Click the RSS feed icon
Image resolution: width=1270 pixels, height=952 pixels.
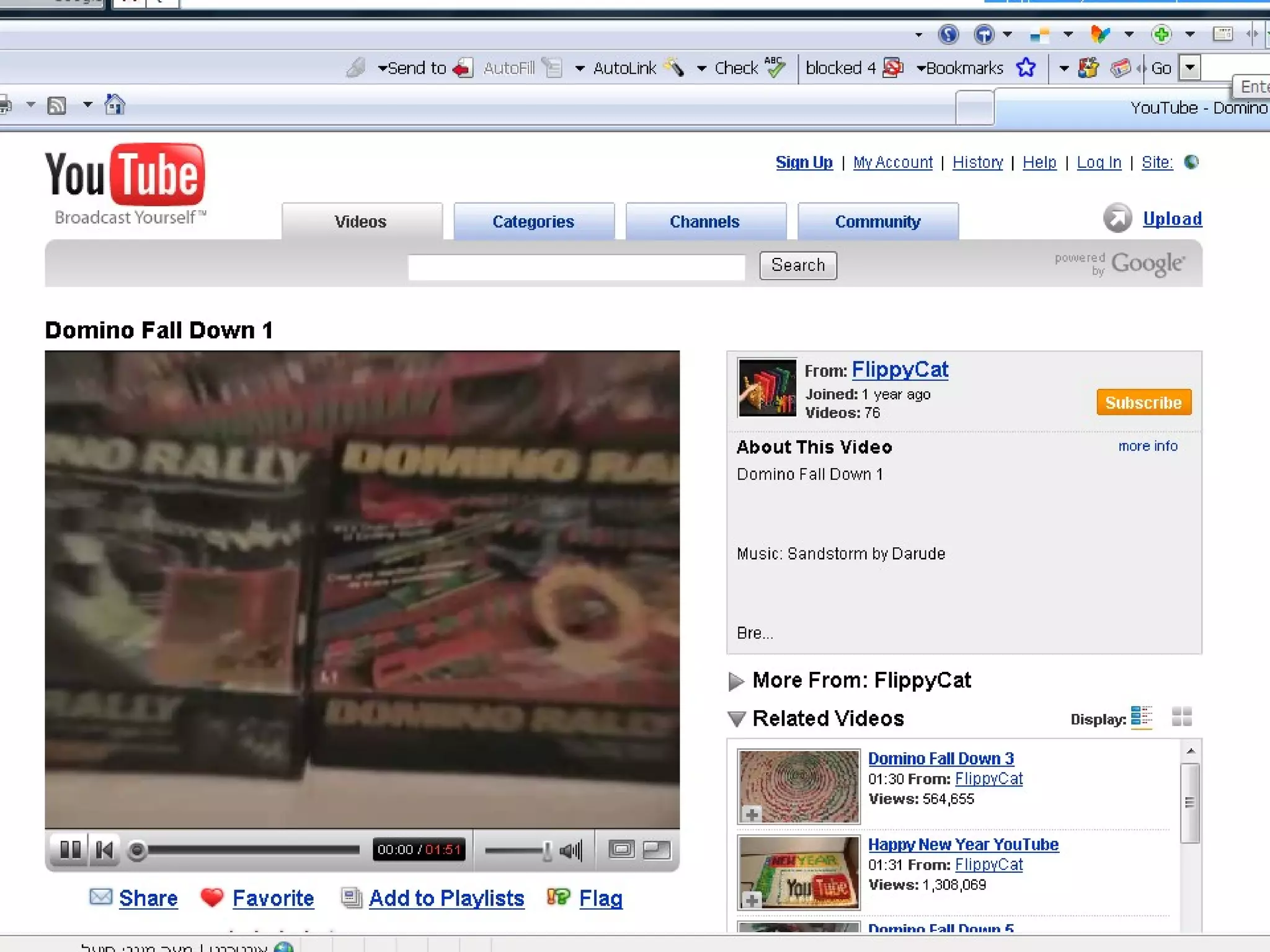56,105
